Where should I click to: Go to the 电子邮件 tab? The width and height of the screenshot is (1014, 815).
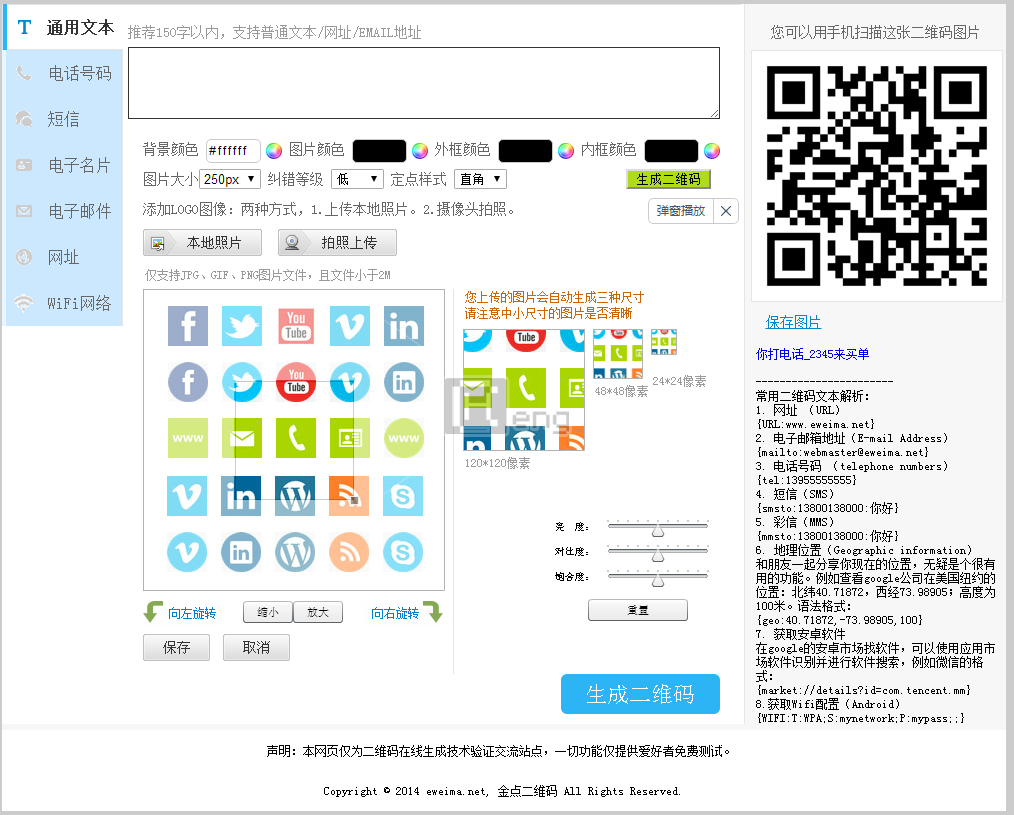pos(64,211)
